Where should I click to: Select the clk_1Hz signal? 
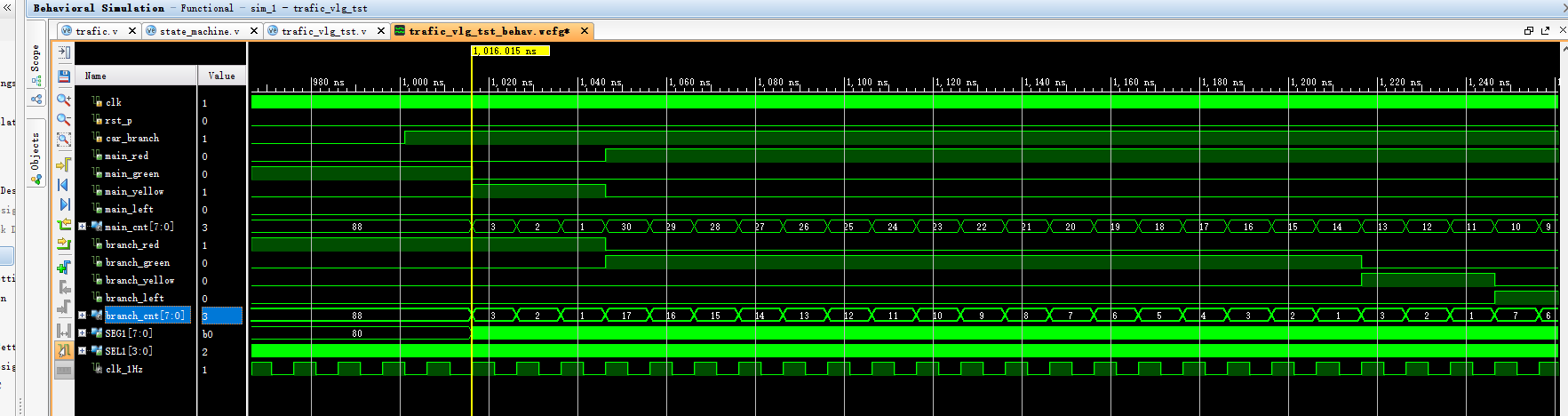point(123,369)
